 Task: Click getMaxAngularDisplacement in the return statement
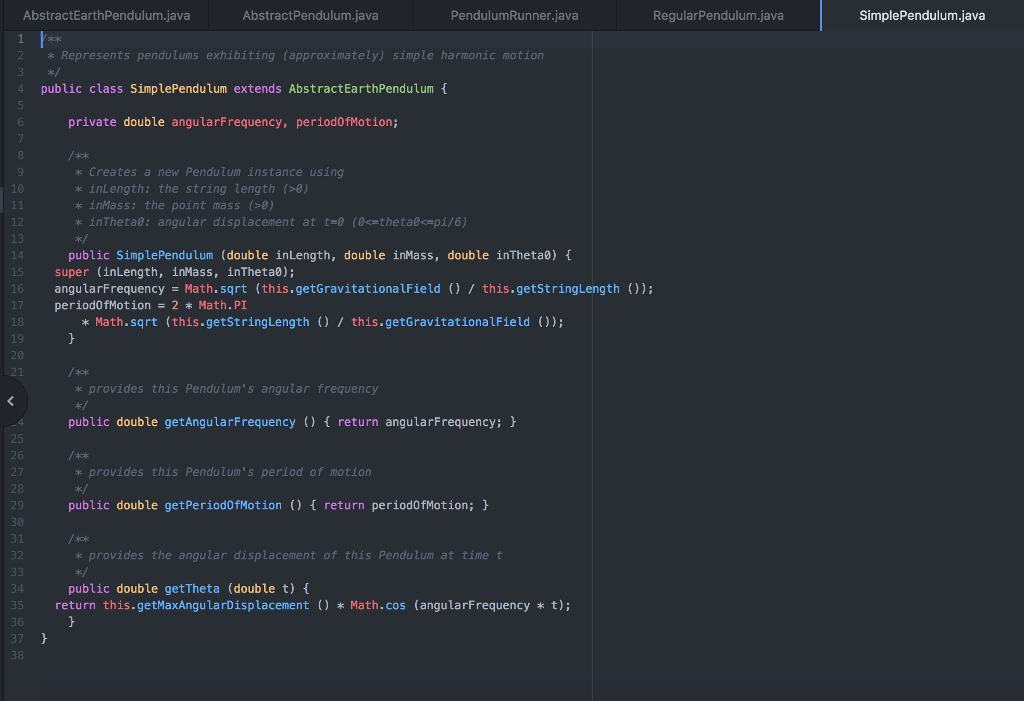[220, 605]
